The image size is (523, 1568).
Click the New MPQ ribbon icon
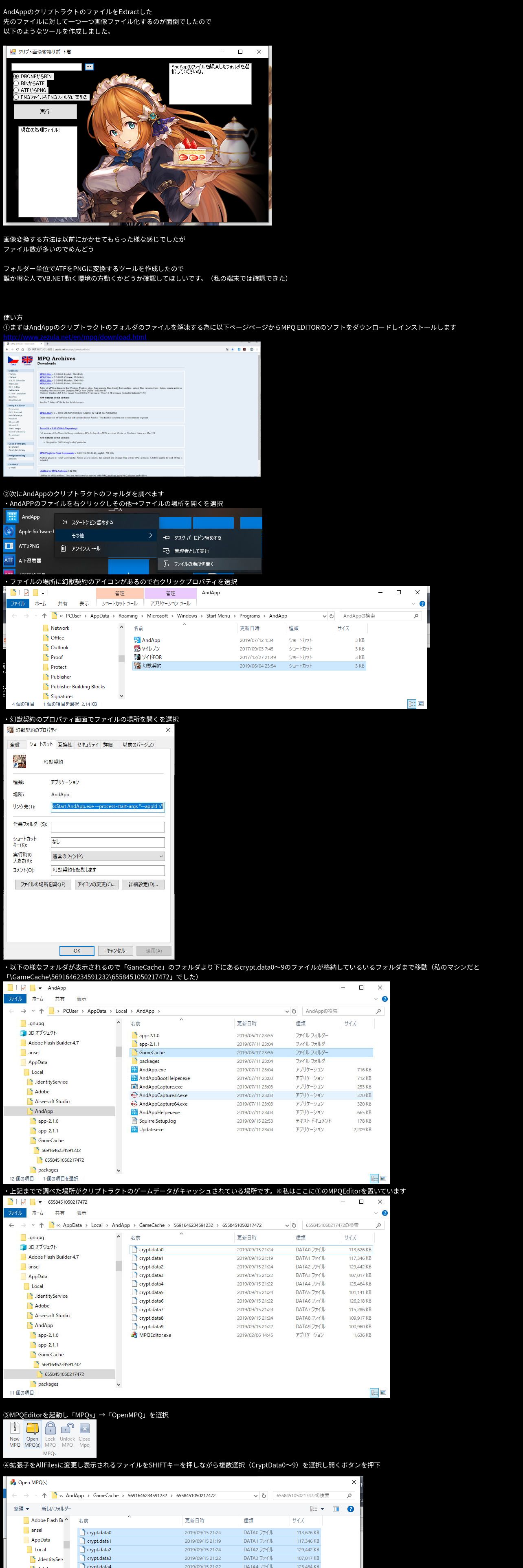[15, 1435]
